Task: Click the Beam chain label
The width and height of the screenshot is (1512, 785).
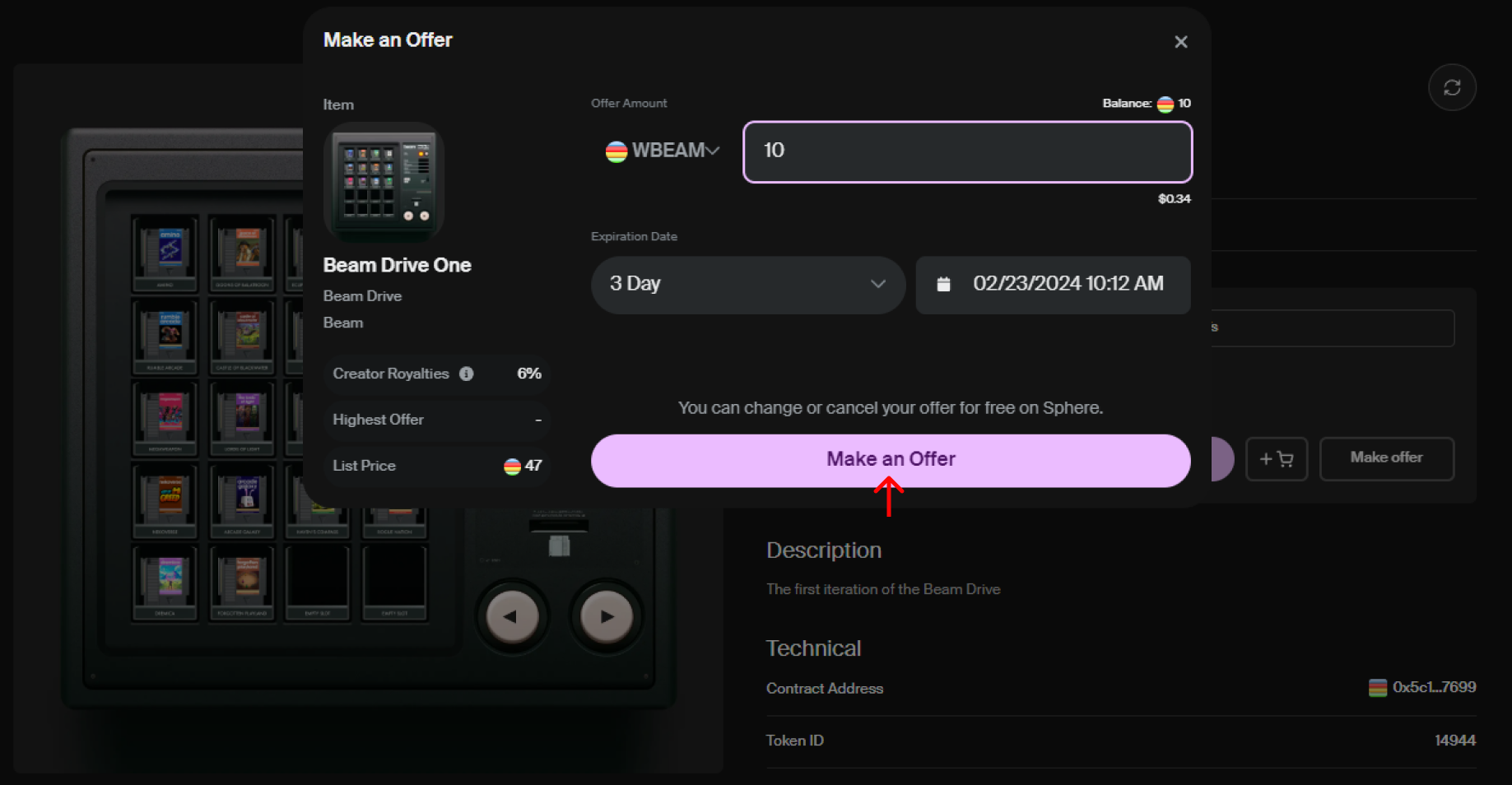Action: 343,323
